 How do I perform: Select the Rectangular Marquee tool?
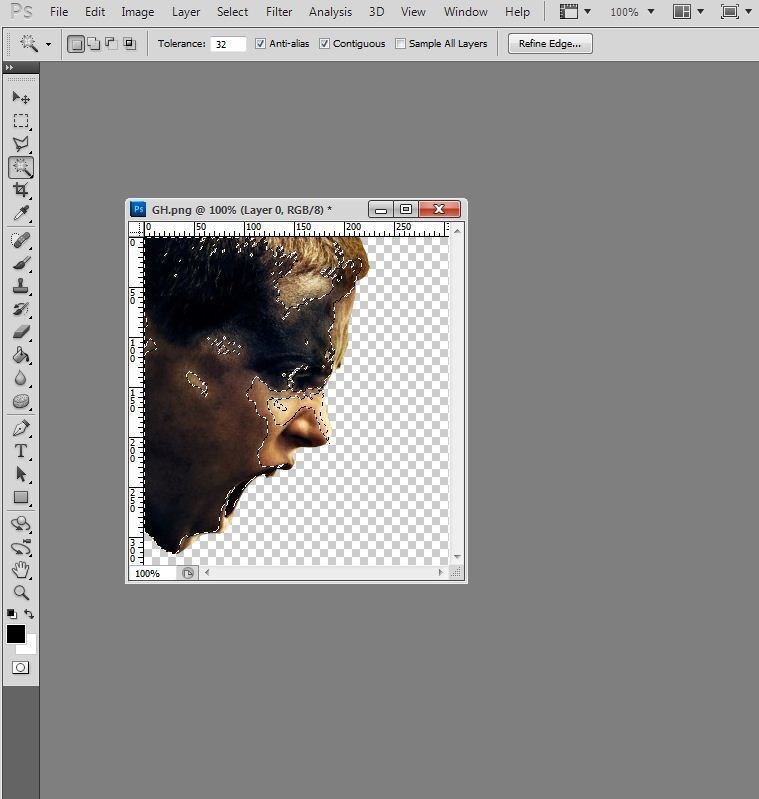[21, 121]
